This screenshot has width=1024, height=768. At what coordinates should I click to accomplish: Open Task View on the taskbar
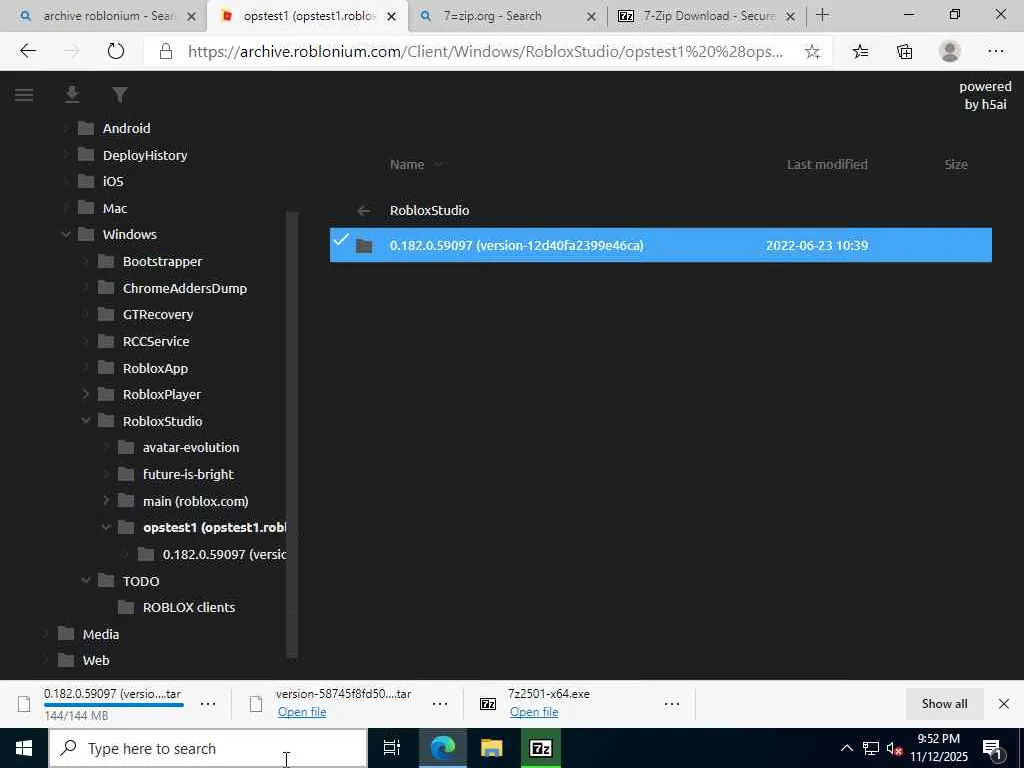point(391,748)
